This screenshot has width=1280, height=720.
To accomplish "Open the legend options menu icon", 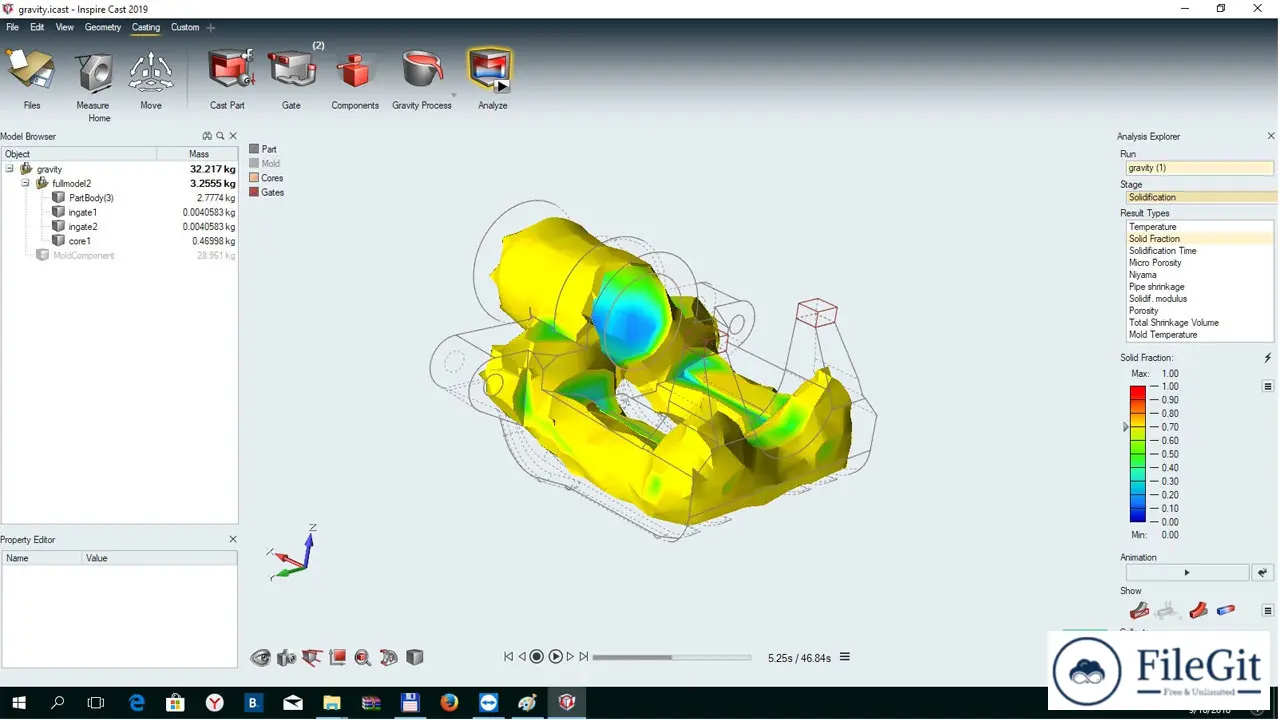I will pos(1268,386).
